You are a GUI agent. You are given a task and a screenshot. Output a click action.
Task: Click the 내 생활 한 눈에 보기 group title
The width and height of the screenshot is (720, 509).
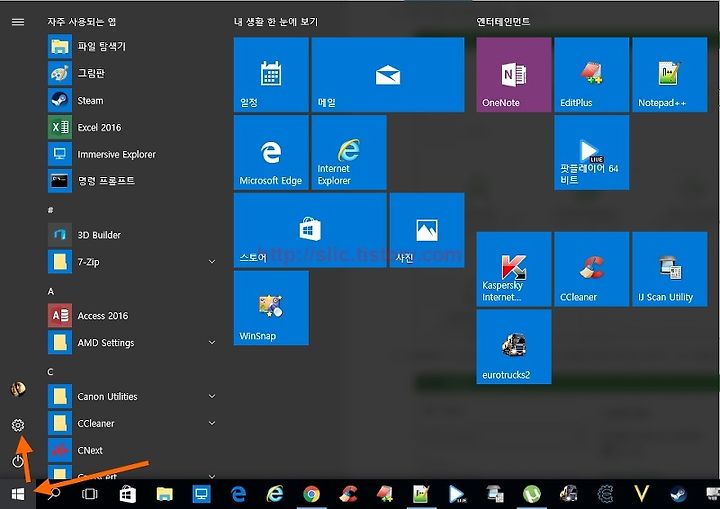coord(276,22)
